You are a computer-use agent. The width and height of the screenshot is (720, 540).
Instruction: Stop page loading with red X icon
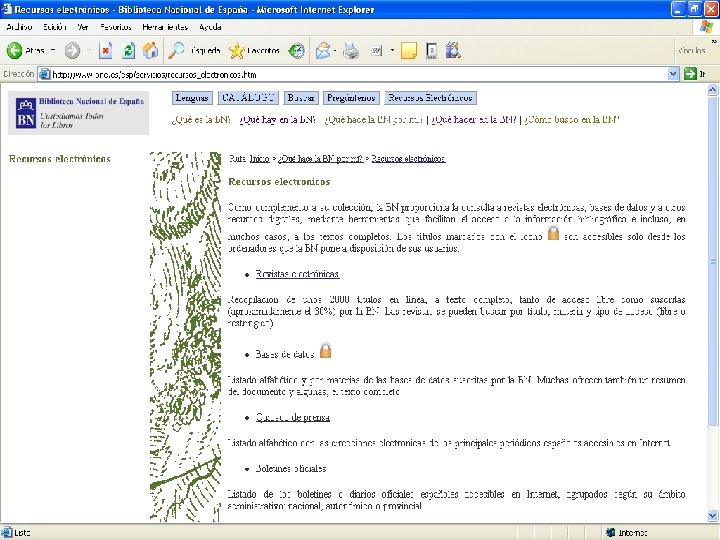point(106,51)
